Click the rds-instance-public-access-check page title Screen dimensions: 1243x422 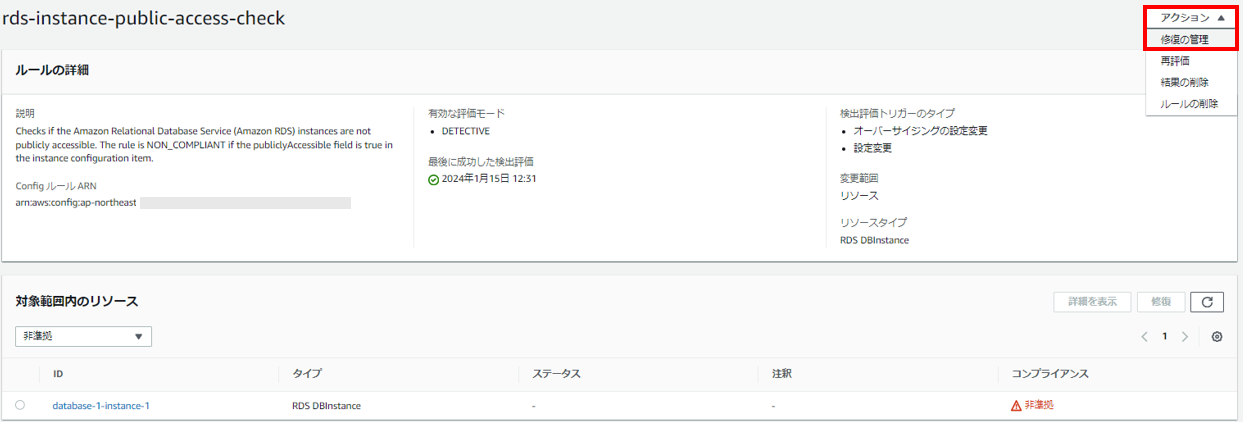144,19
